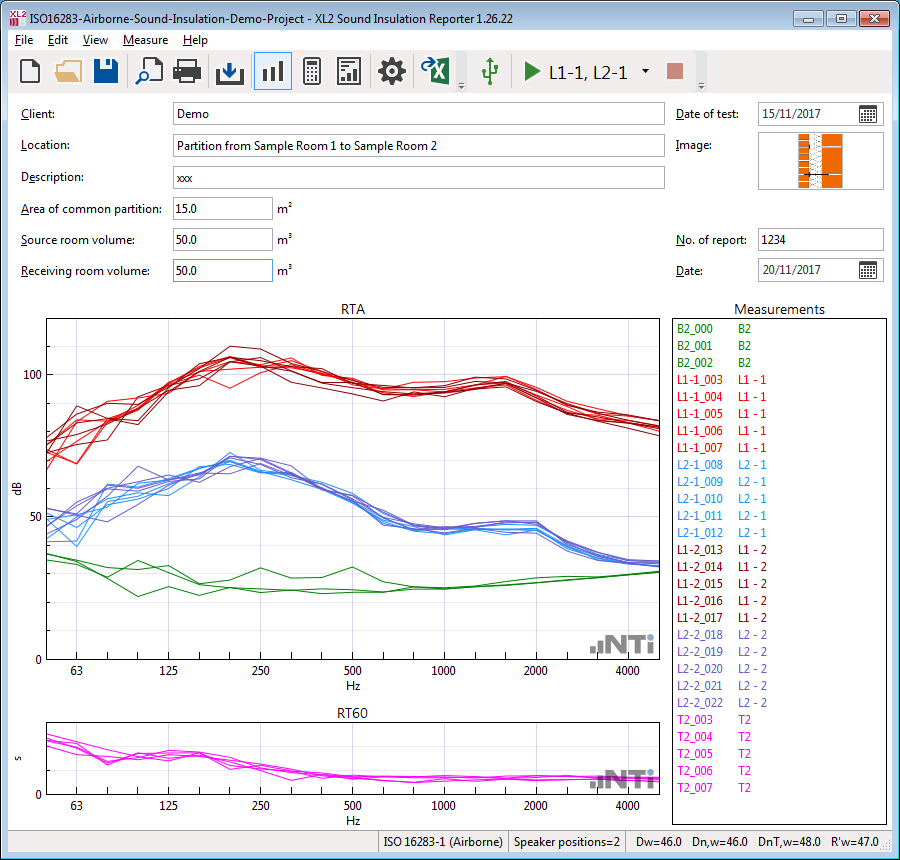The image size is (900, 860).
Task: Click the USB connection icon
Action: pyautogui.click(x=489, y=71)
